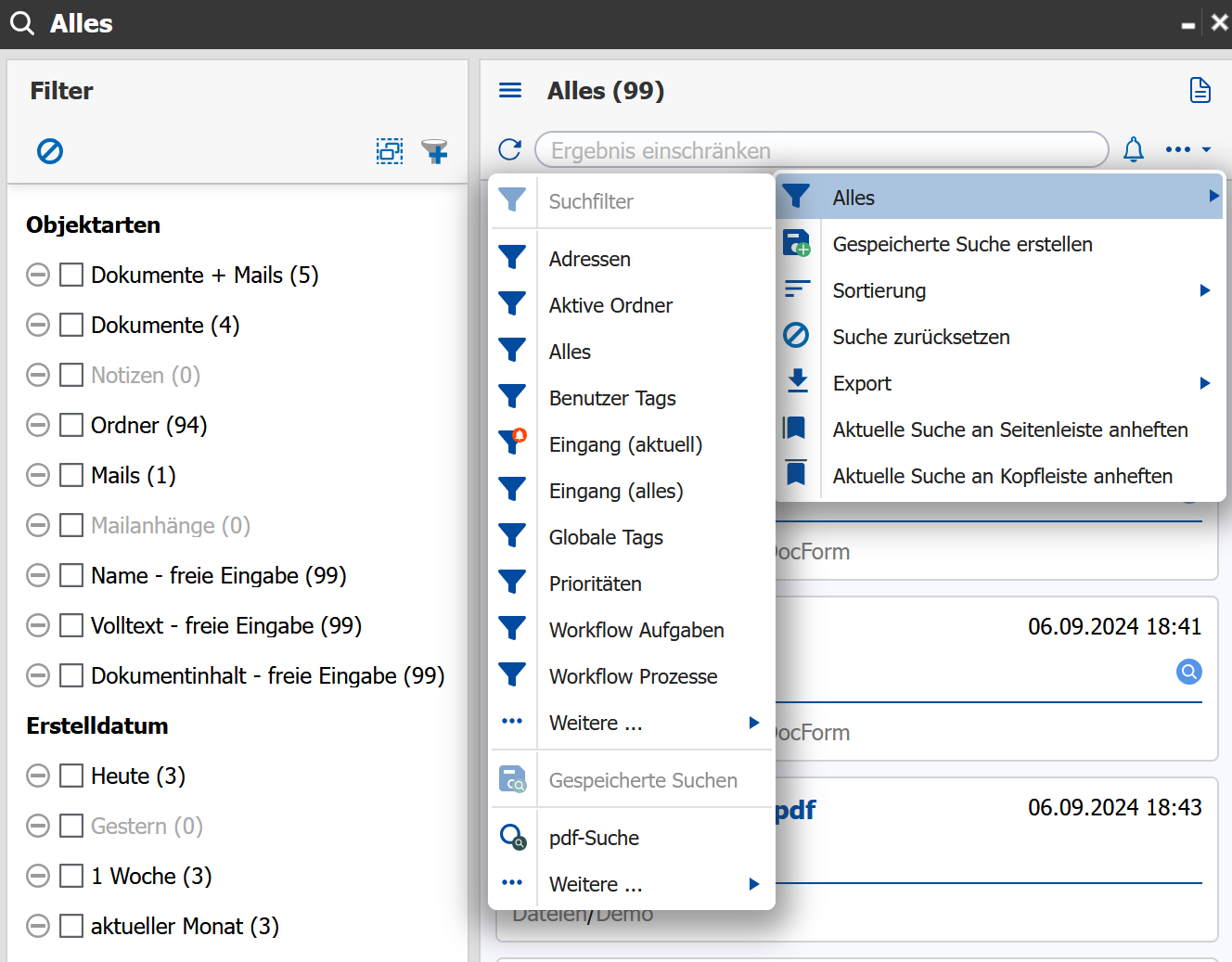Click the exclude circle beside Heute (3)
This screenshot has height=962, width=1232.
click(x=38, y=776)
